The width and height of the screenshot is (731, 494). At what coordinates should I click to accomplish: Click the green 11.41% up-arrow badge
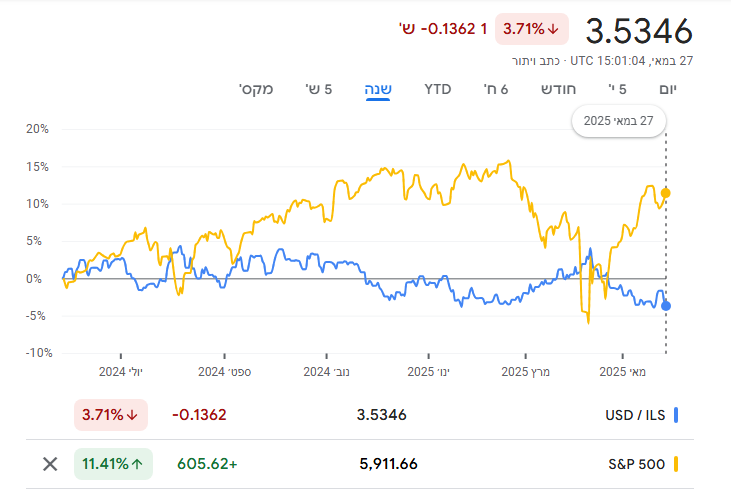(113, 464)
